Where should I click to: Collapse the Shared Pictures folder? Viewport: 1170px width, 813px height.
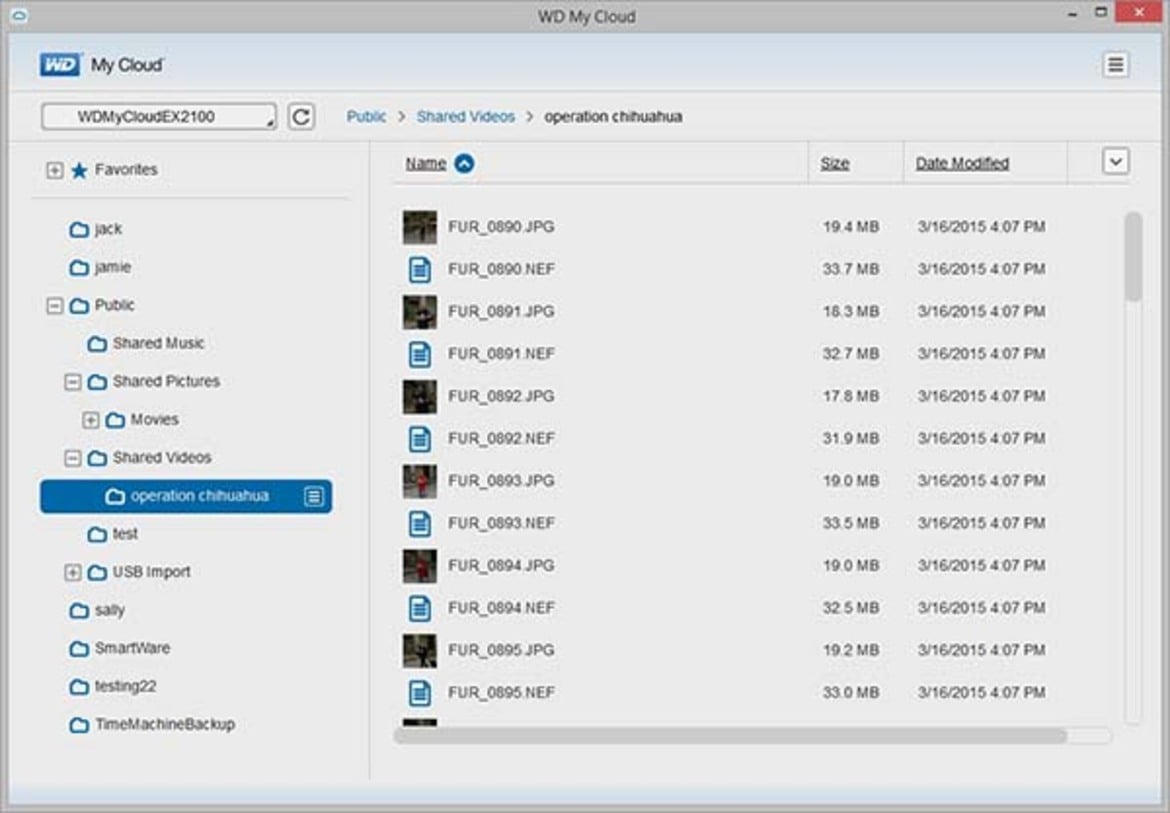[72, 382]
